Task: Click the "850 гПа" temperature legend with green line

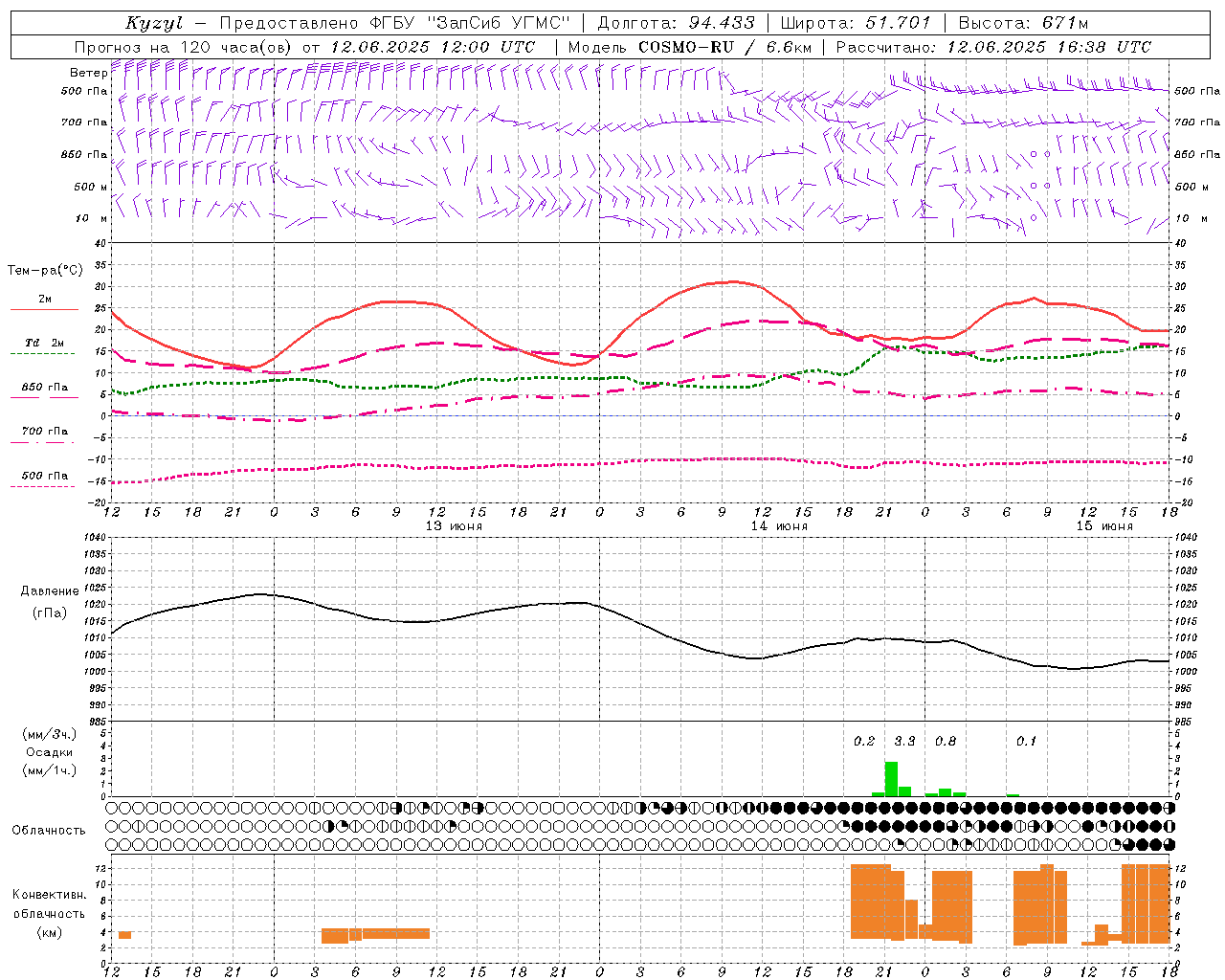Action: 44,387
